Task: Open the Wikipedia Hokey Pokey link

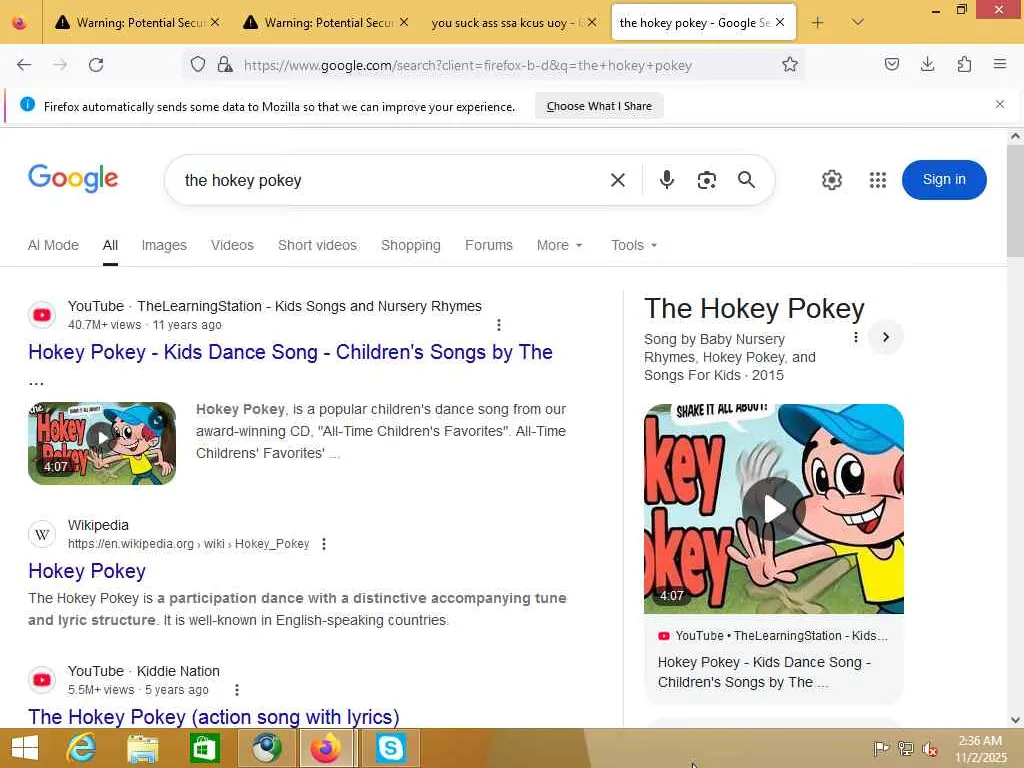Action: click(87, 571)
